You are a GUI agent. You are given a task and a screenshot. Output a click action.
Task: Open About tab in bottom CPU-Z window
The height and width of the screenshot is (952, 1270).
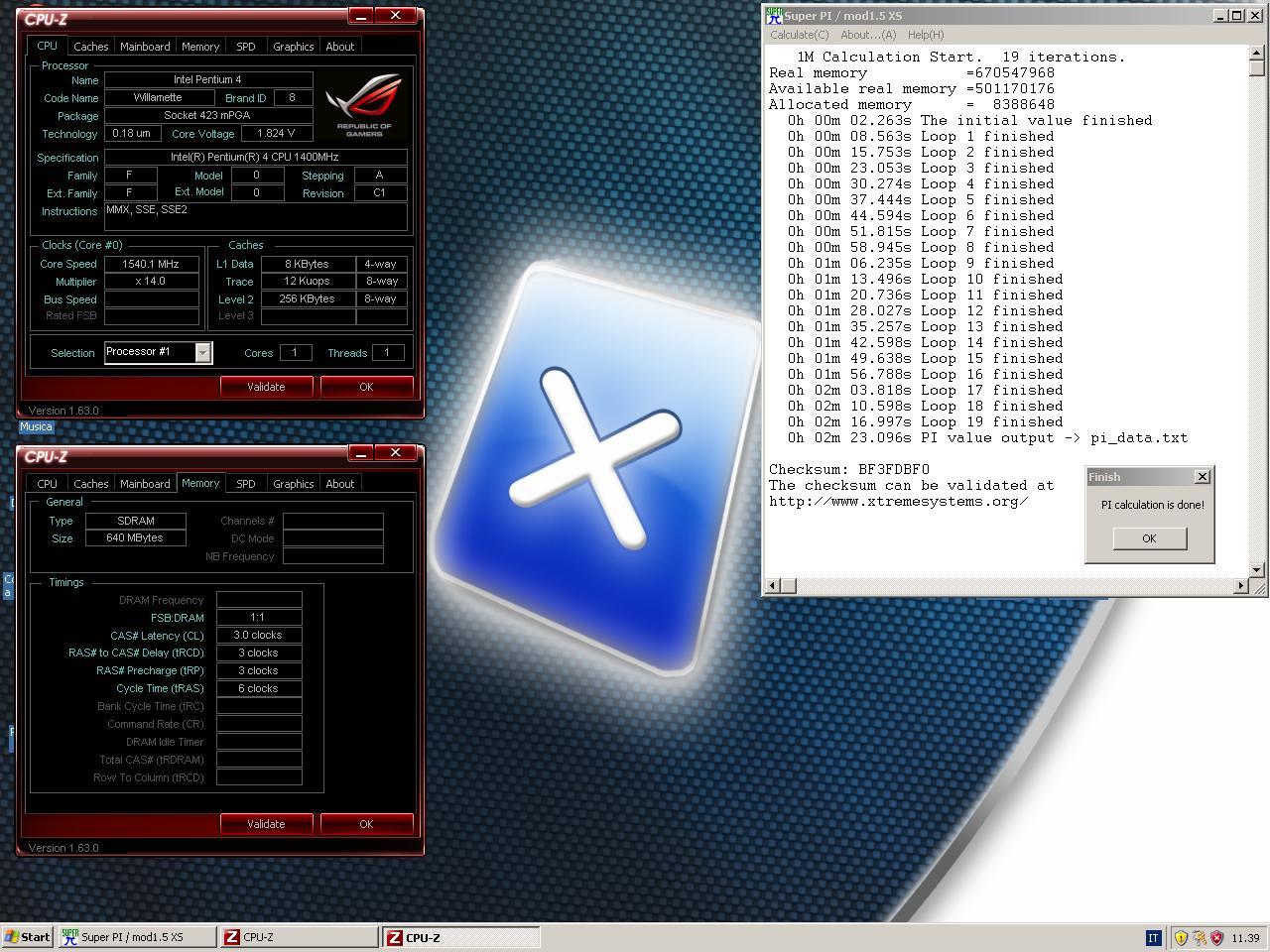click(340, 484)
